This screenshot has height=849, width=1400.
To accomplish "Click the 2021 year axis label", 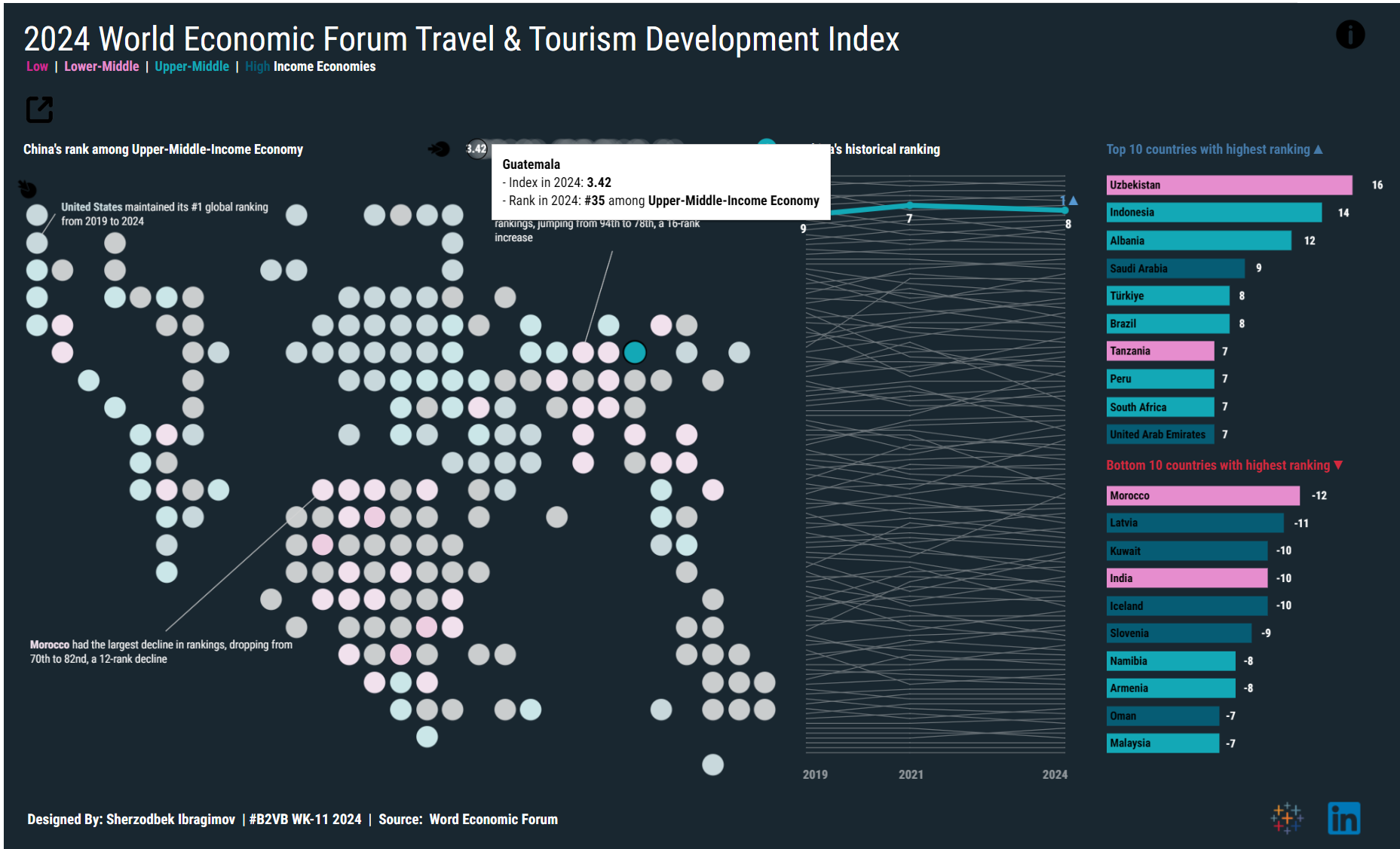I will click(x=911, y=774).
